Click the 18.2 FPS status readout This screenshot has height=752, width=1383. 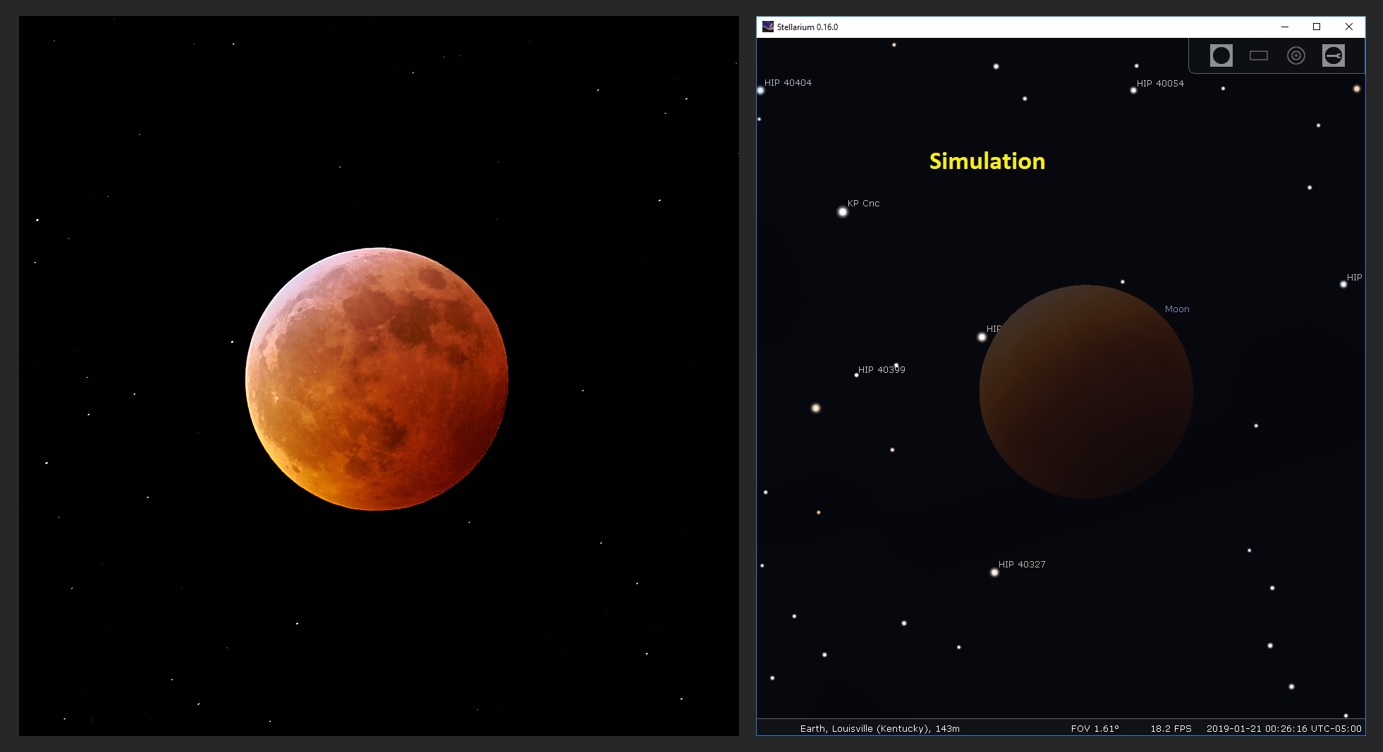tap(1171, 729)
